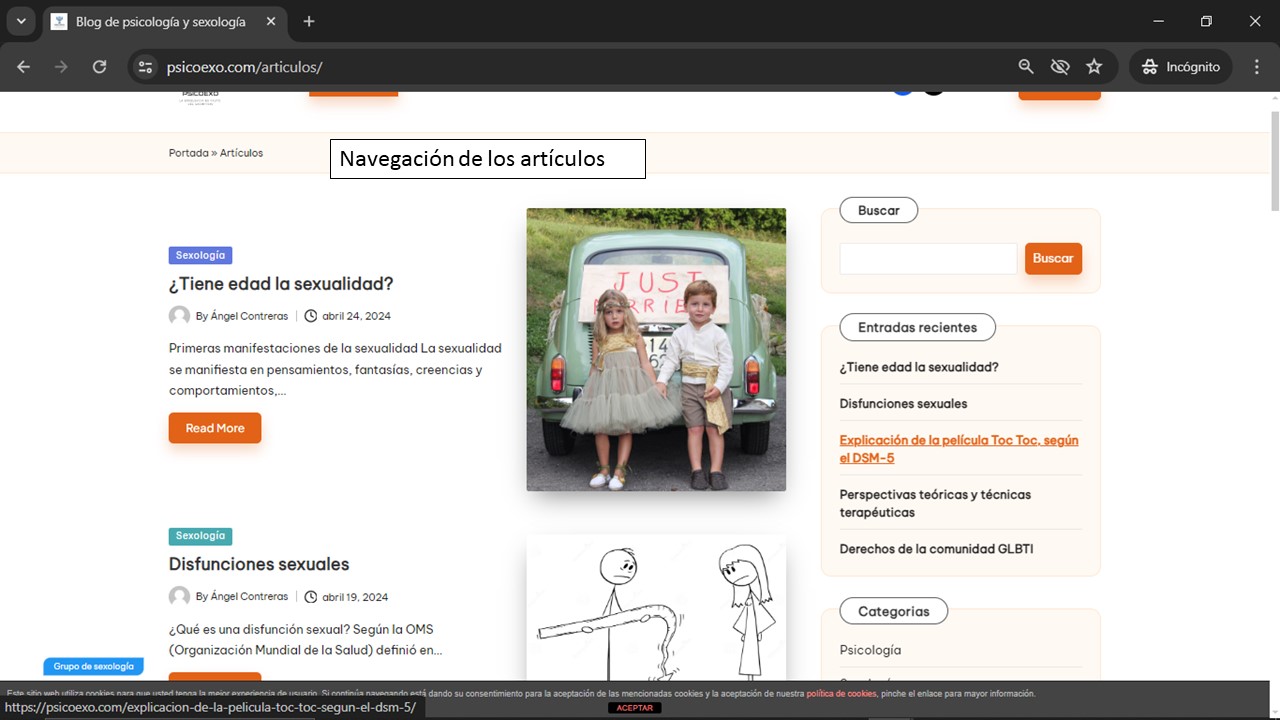Screen dimensions: 1280x720
Task: View site information icon beside URL
Action: pyautogui.click(x=146, y=67)
